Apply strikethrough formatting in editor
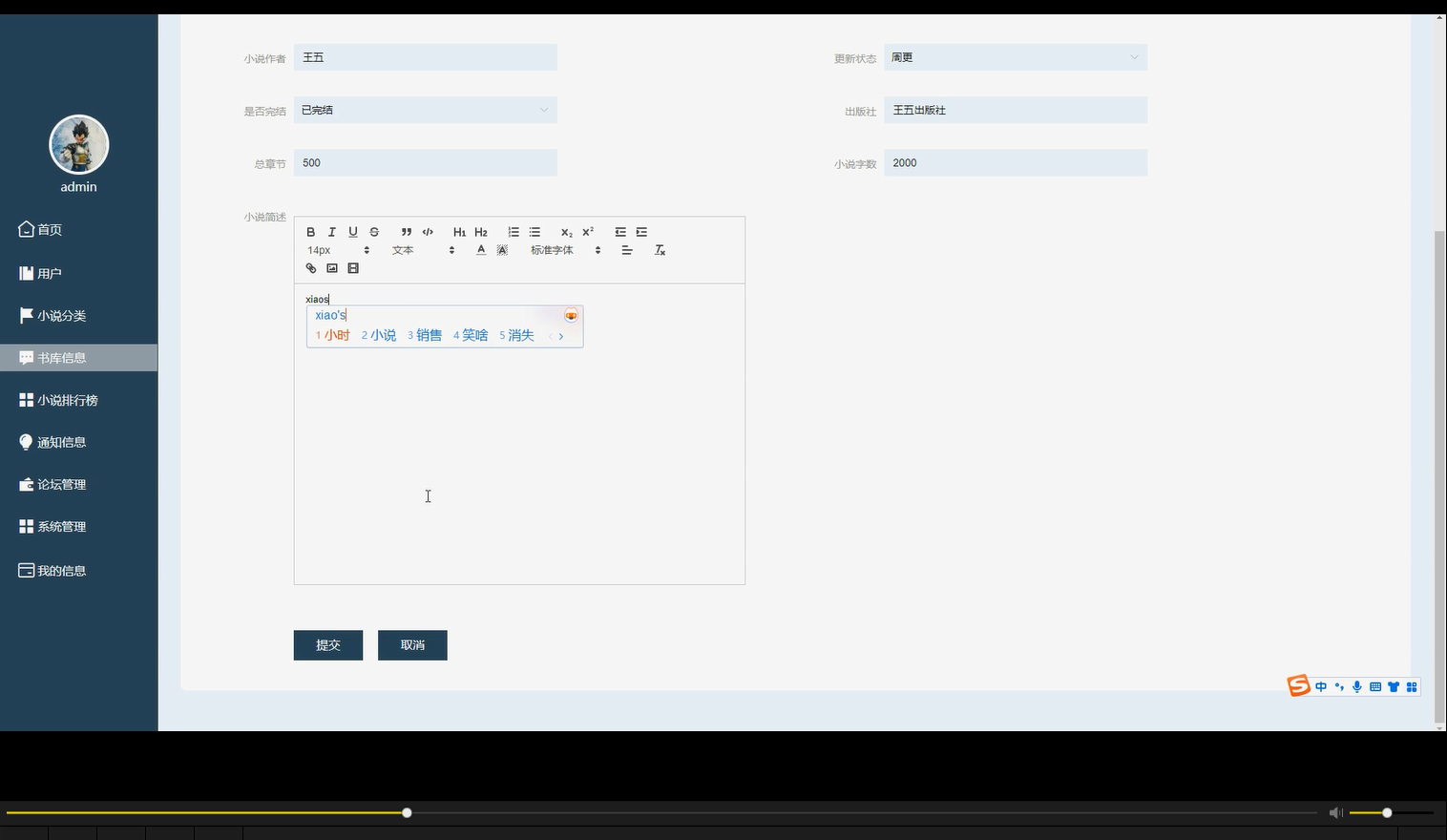The width and height of the screenshot is (1447, 840). [374, 232]
